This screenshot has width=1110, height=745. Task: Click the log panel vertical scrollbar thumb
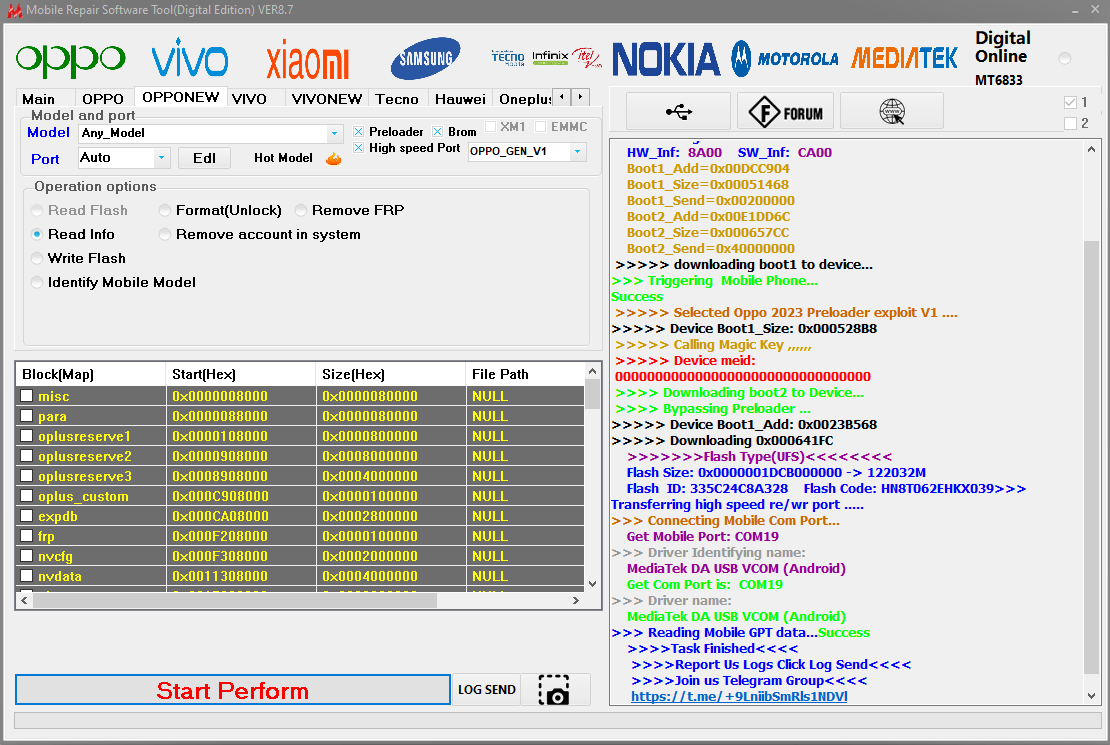coord(1092,458)
